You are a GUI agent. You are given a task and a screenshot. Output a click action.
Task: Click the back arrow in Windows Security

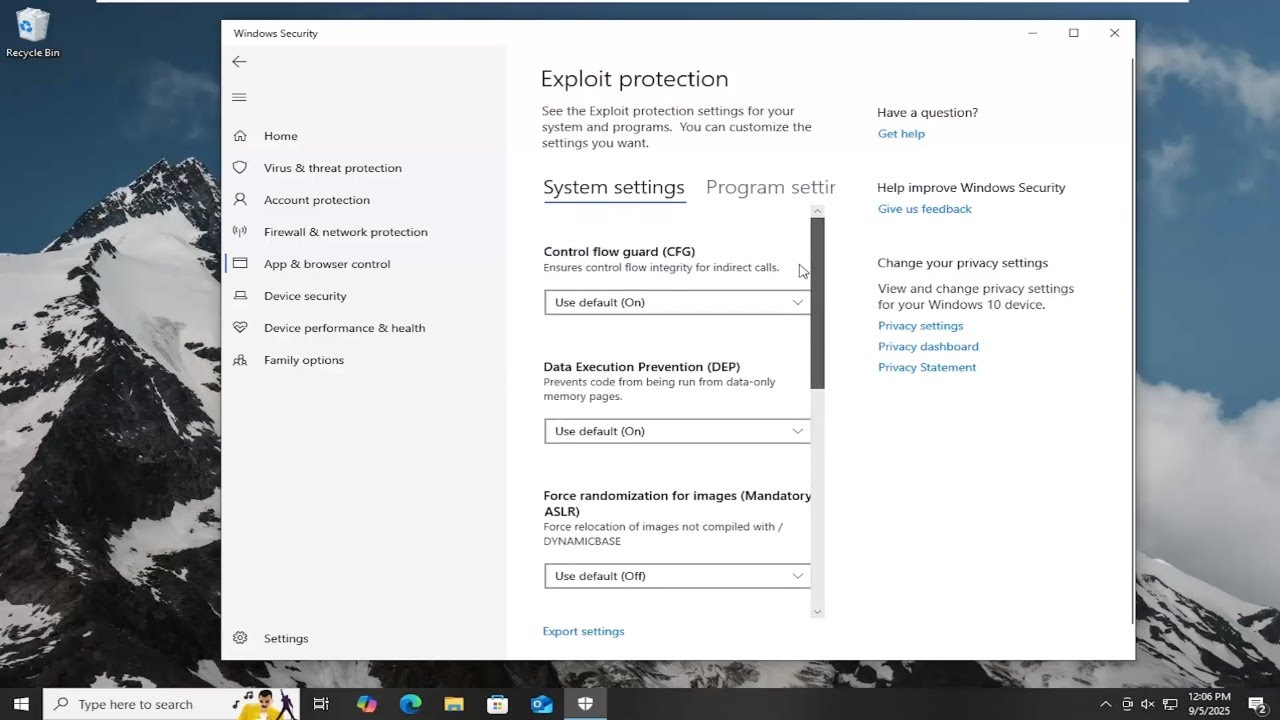[239, 62]
